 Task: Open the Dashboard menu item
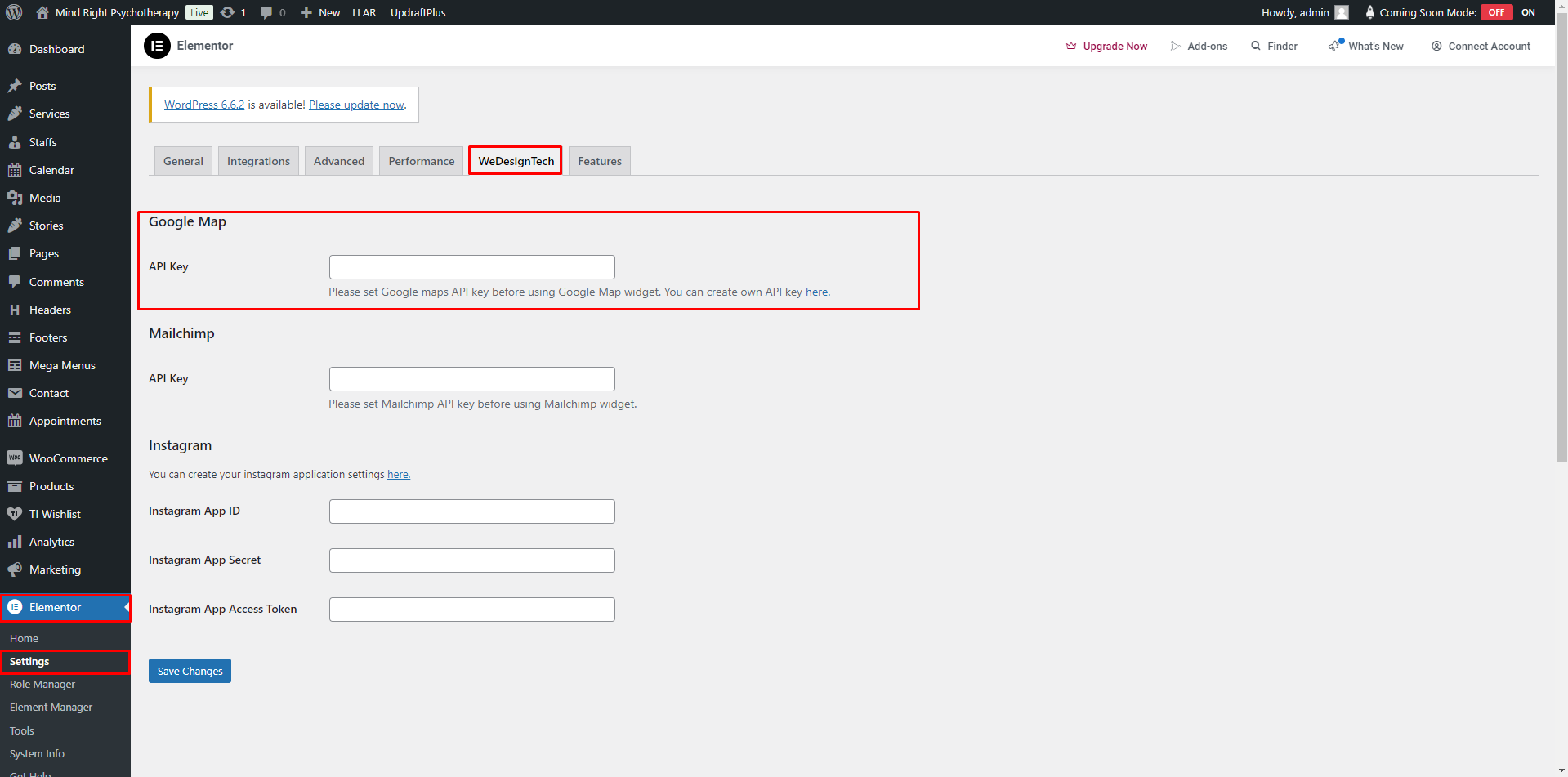(x=65, y=49)
